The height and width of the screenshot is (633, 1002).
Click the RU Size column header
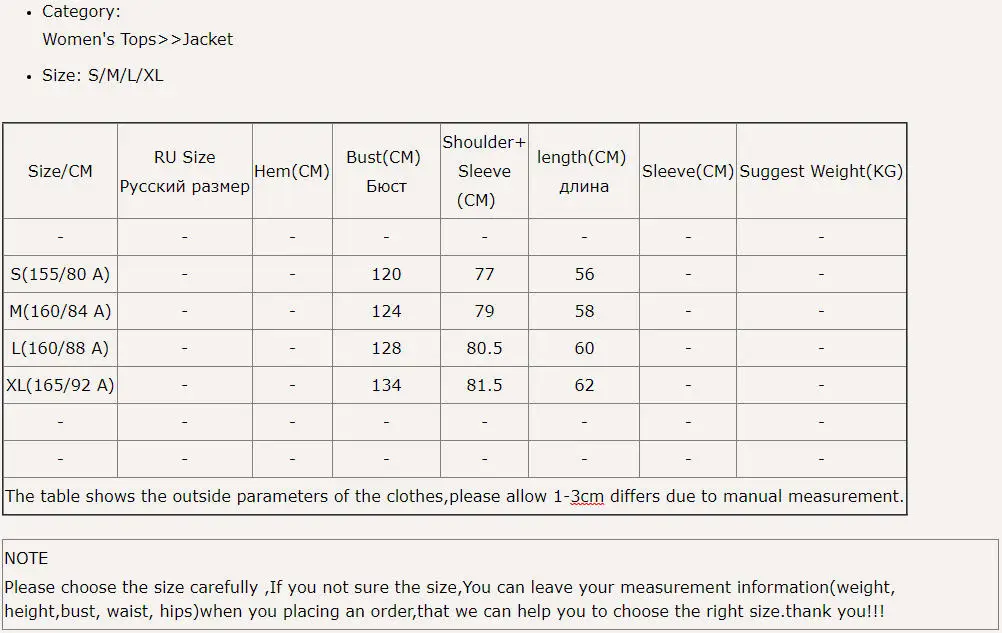[x=184, y=171]
